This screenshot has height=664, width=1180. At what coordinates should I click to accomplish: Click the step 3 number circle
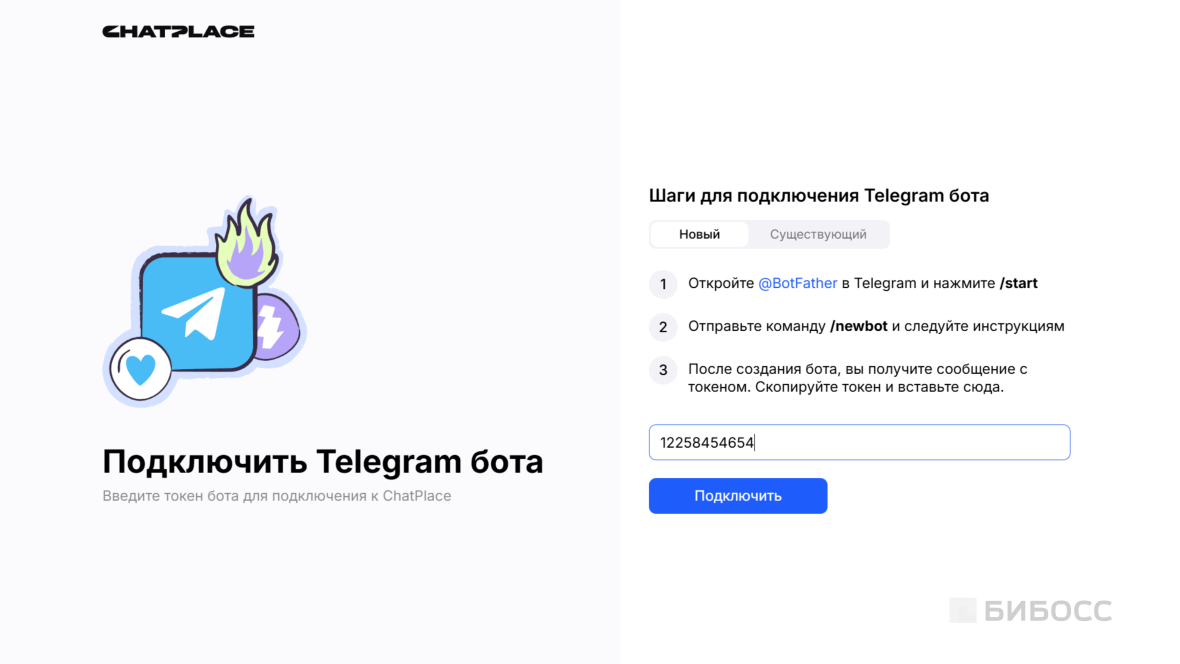coord(663,370)
